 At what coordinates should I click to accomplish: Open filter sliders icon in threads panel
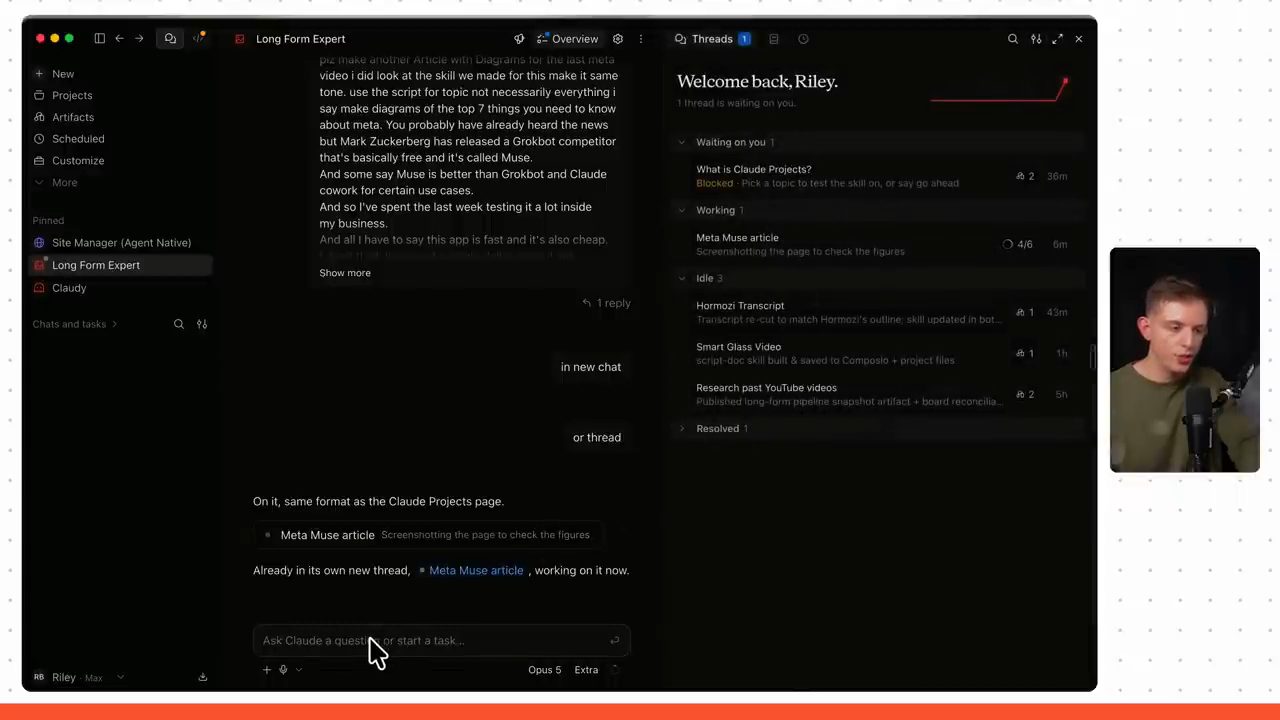(1036, 39)
